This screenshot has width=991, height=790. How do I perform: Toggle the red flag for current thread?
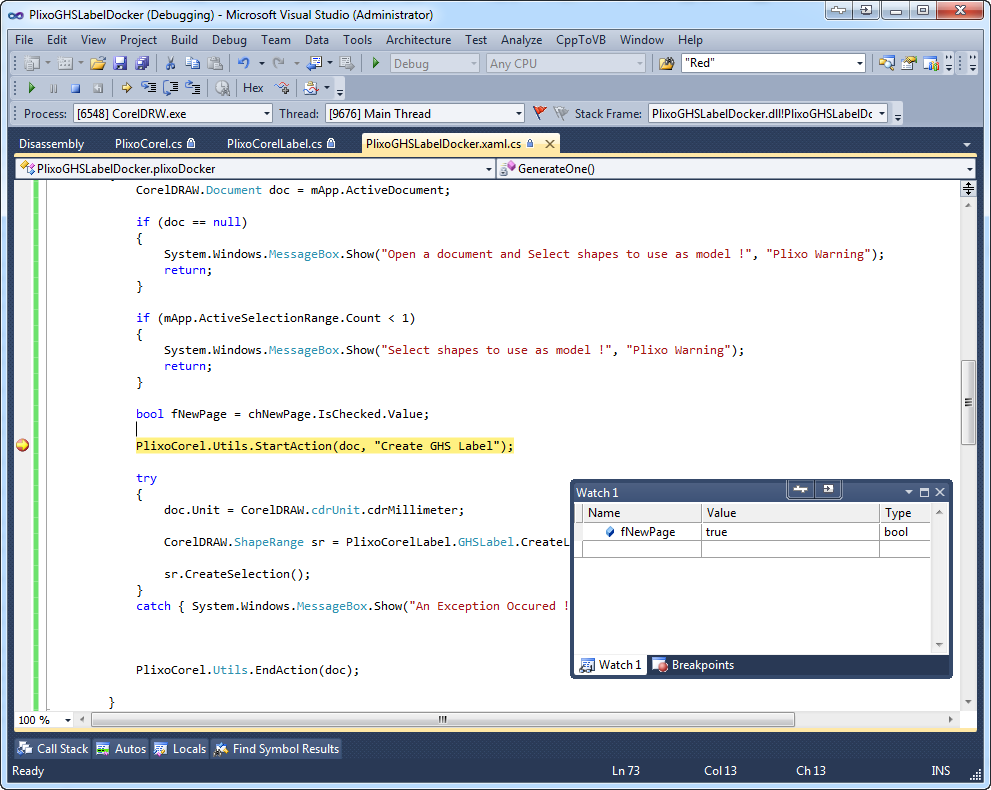click(539, 113)
